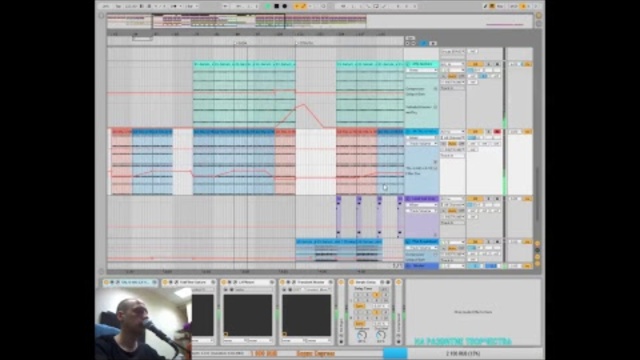
Task: Toggle pencil Draw Mode in the toolbar
Action: click(x=485, y=6)
